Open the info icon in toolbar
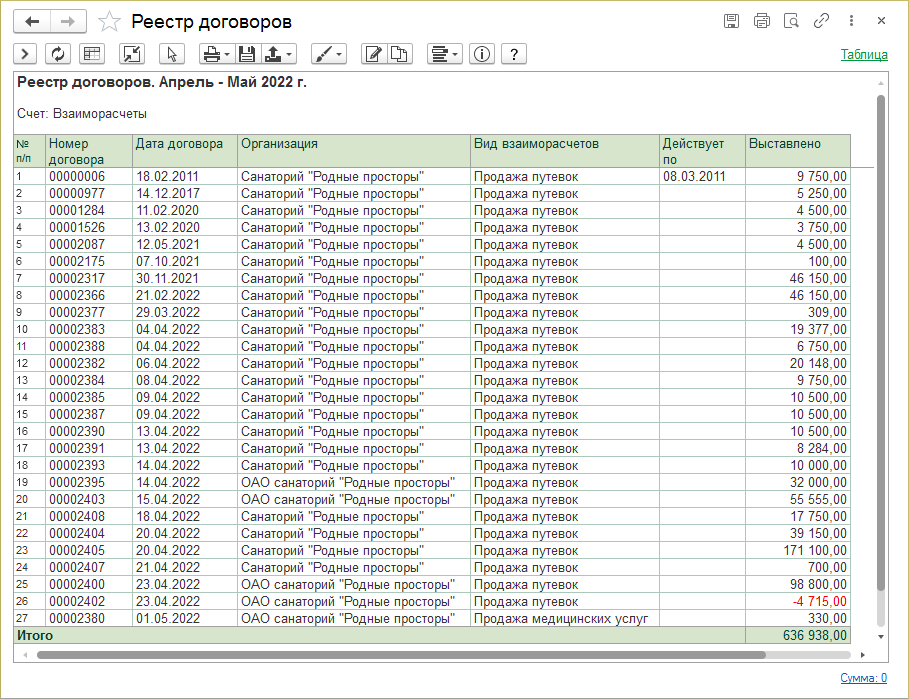Screen dimensions: 909x699 482,54
